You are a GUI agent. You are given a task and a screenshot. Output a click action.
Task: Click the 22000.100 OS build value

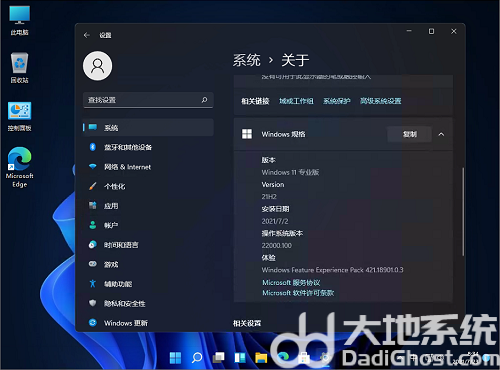(276, 245)
